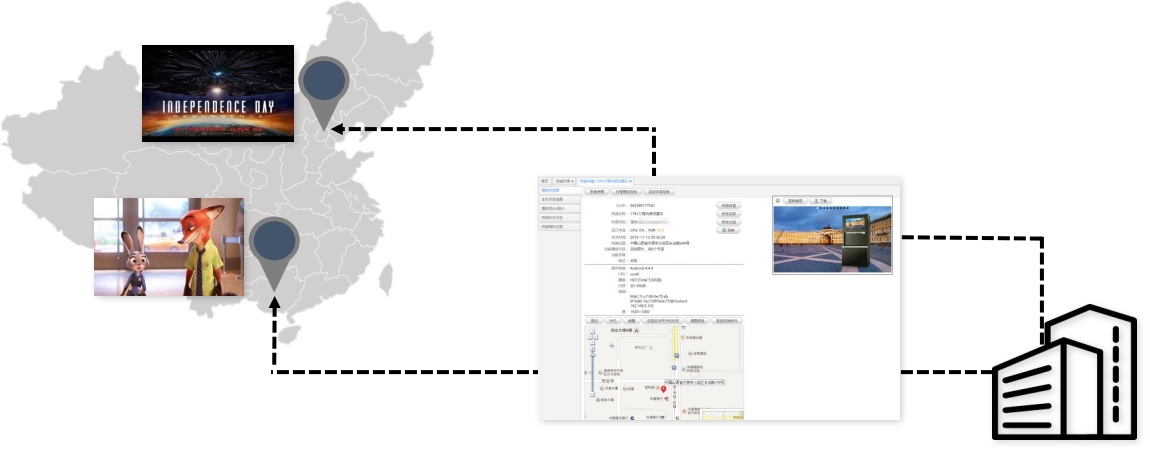Click the '1920×1080' screen resolution value
1150x453 pixels.
640,312
